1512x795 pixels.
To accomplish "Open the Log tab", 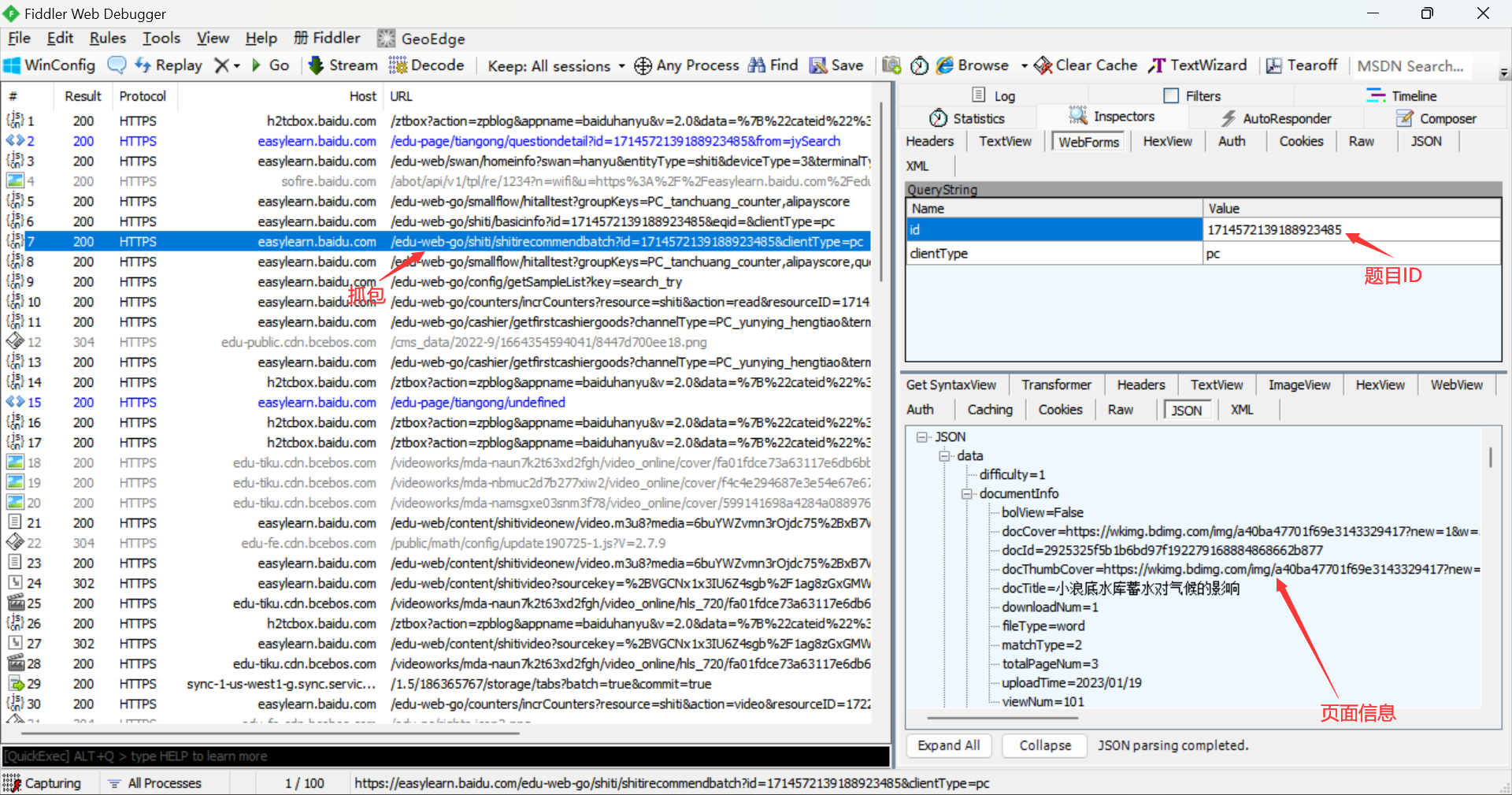I will tap(994, 96).
